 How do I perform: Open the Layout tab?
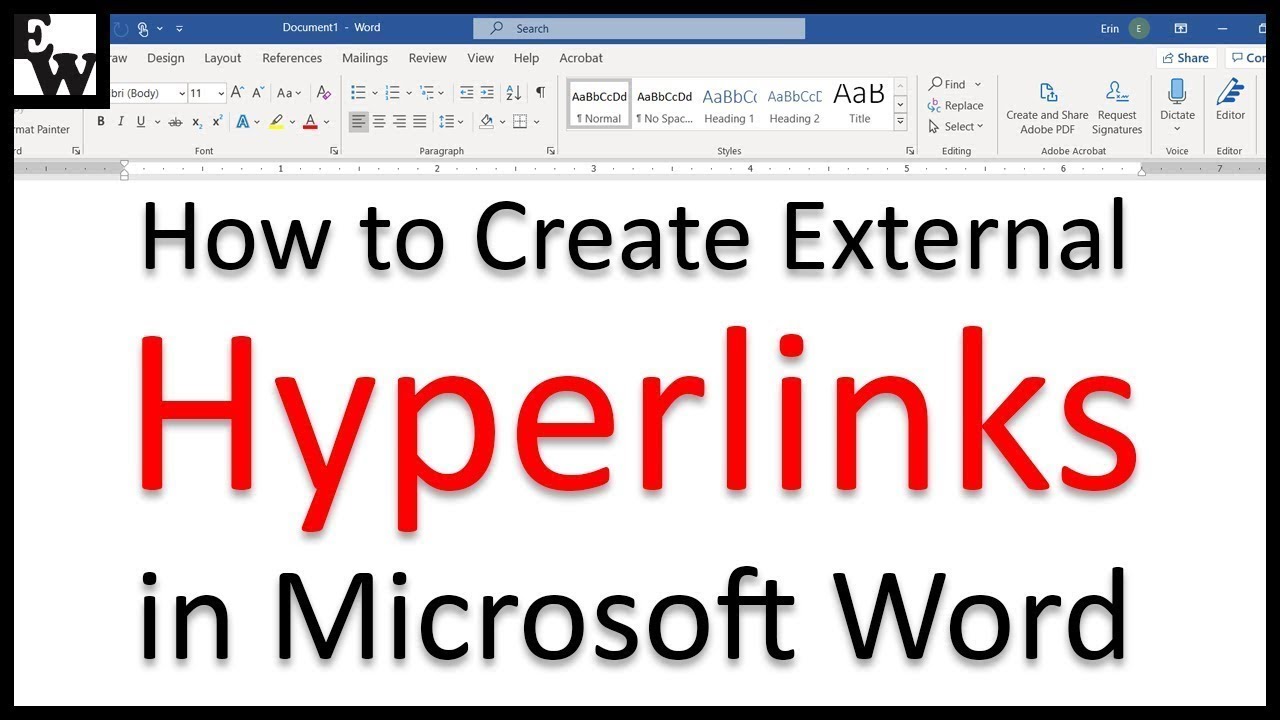(x=223, y=58)
